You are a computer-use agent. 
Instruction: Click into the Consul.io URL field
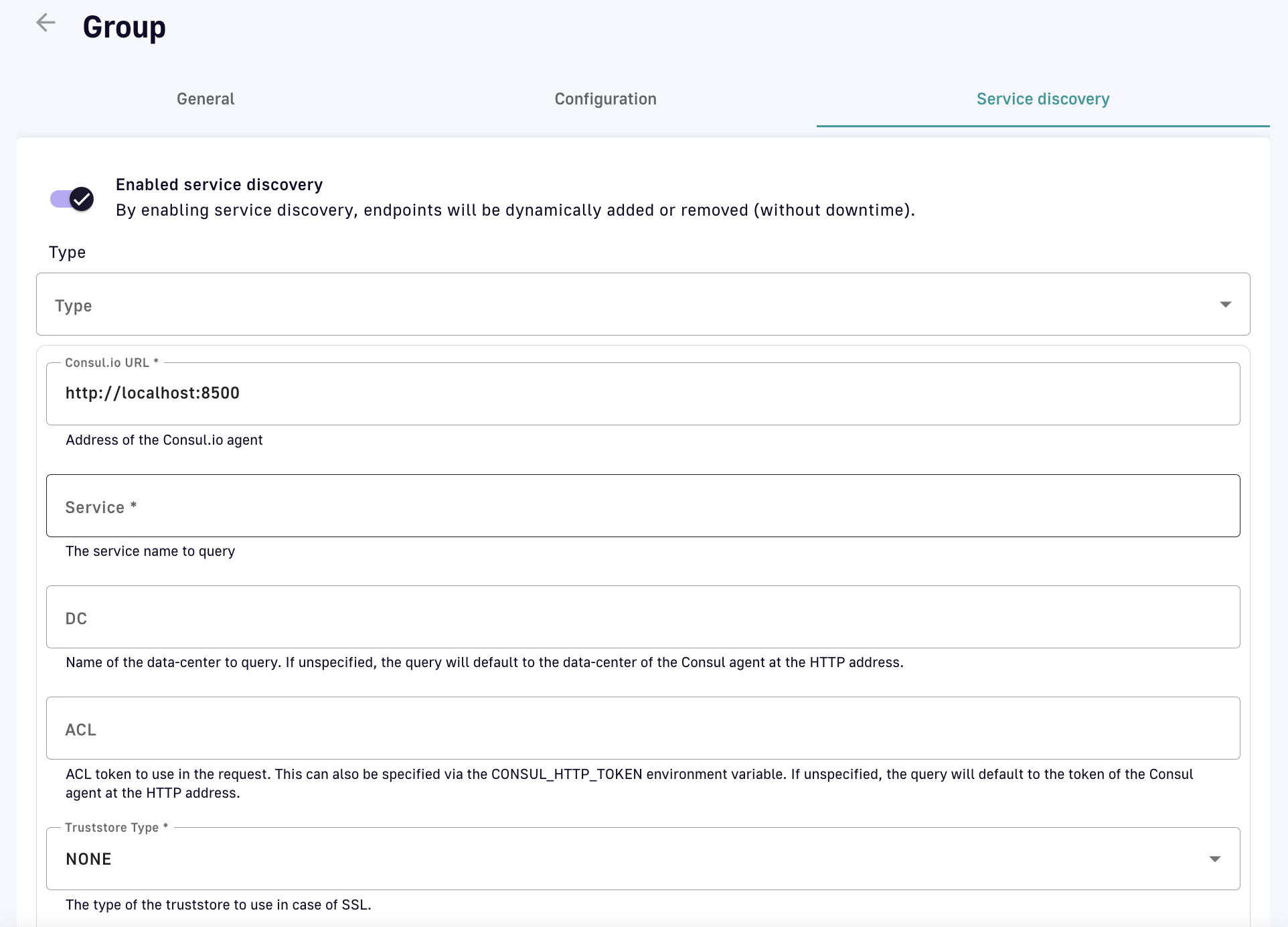(643, 394)
